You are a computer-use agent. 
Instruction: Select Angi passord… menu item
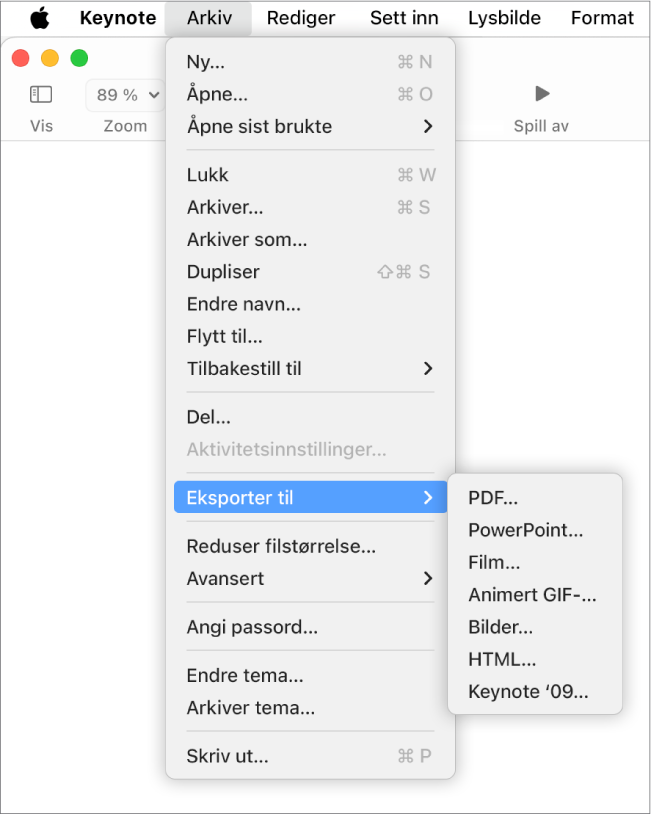[310, 627]
